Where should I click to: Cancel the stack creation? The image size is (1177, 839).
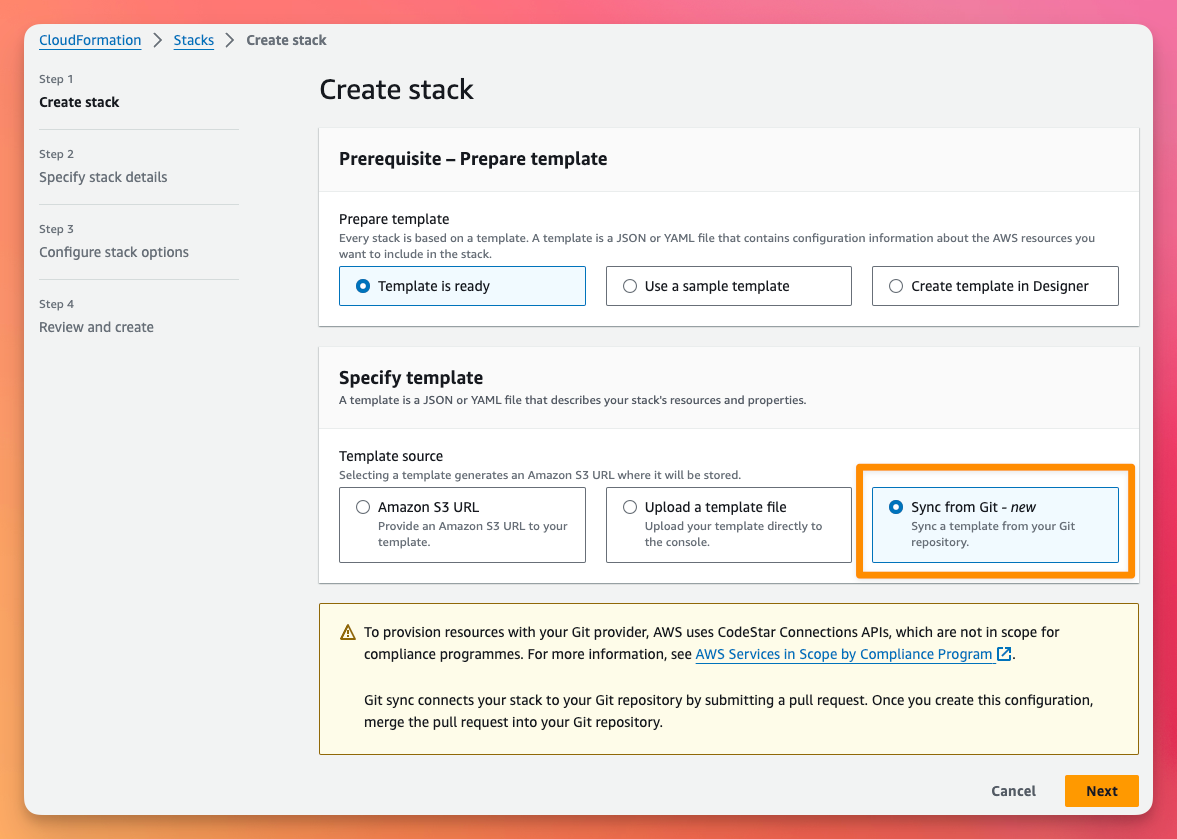point(1013,791)
